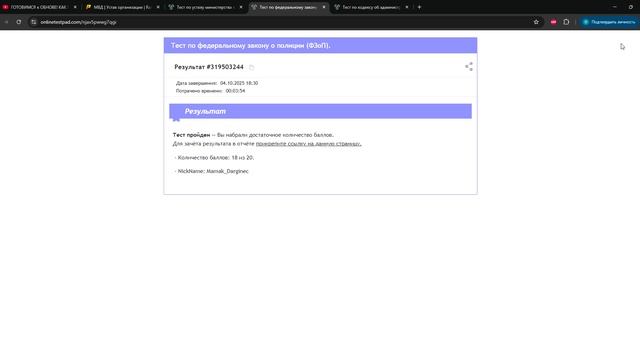This screenshot has height=360, width=640.
Task: Go back using the browser back arrow
Action: (x=6, y=22)
